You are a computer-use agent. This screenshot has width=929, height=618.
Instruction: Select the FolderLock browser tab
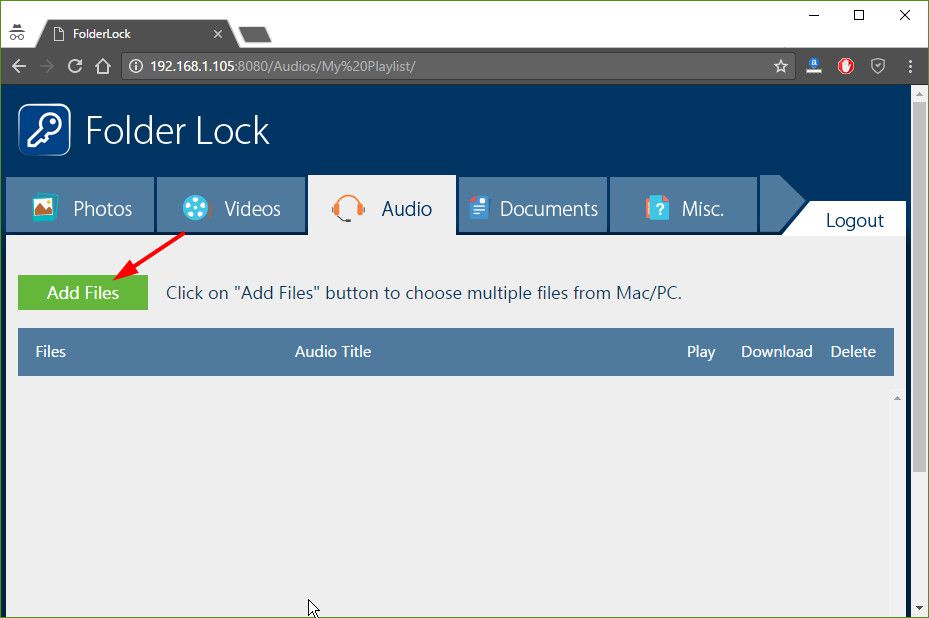(136, 34)
